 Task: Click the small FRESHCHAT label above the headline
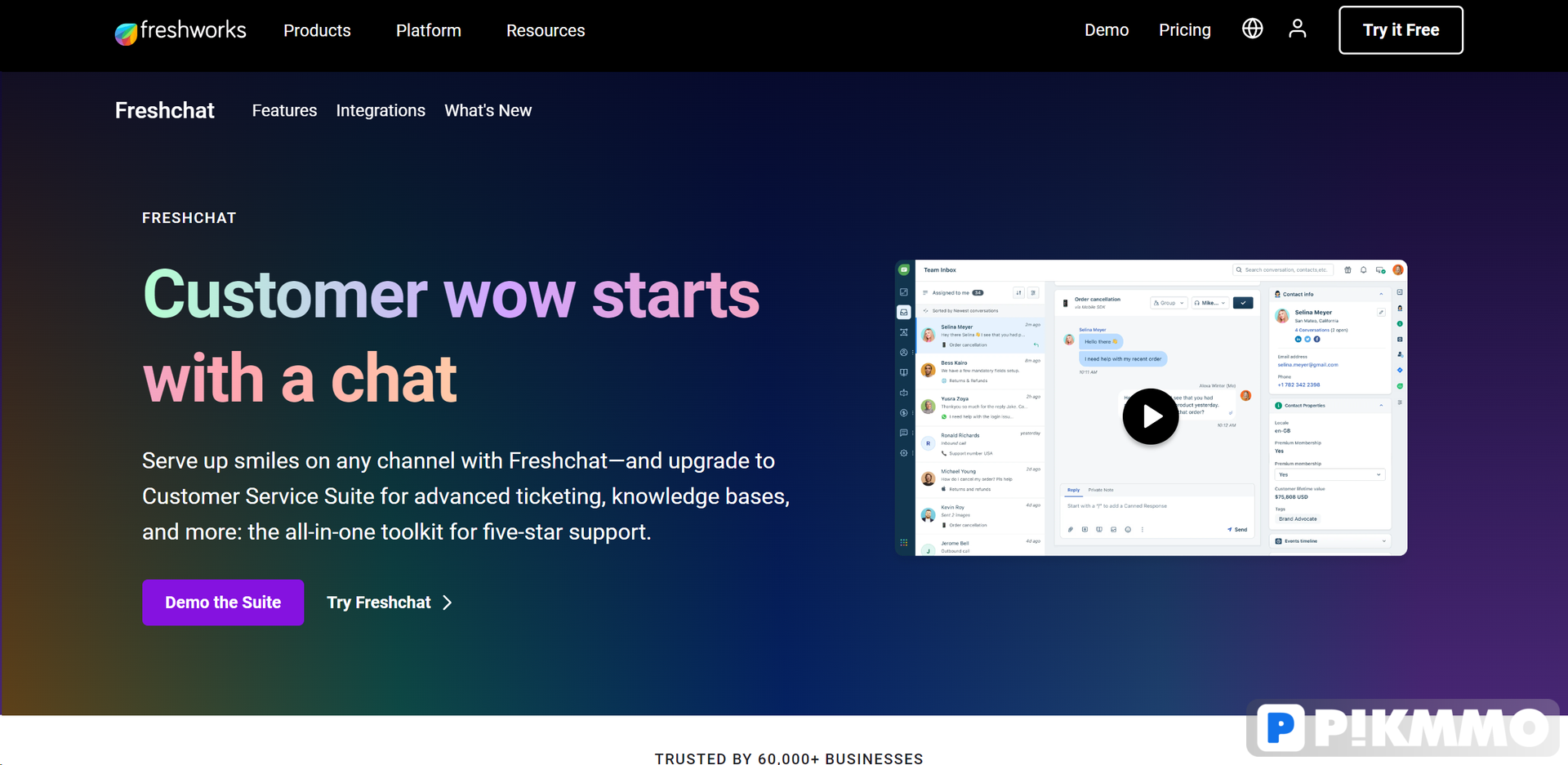coord(189,218)
